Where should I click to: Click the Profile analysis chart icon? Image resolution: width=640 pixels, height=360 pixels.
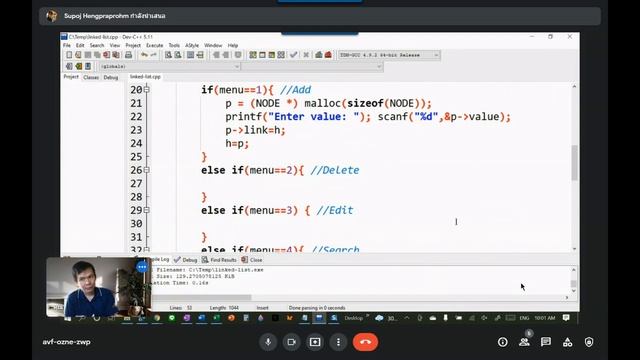(x=319, y=55)
